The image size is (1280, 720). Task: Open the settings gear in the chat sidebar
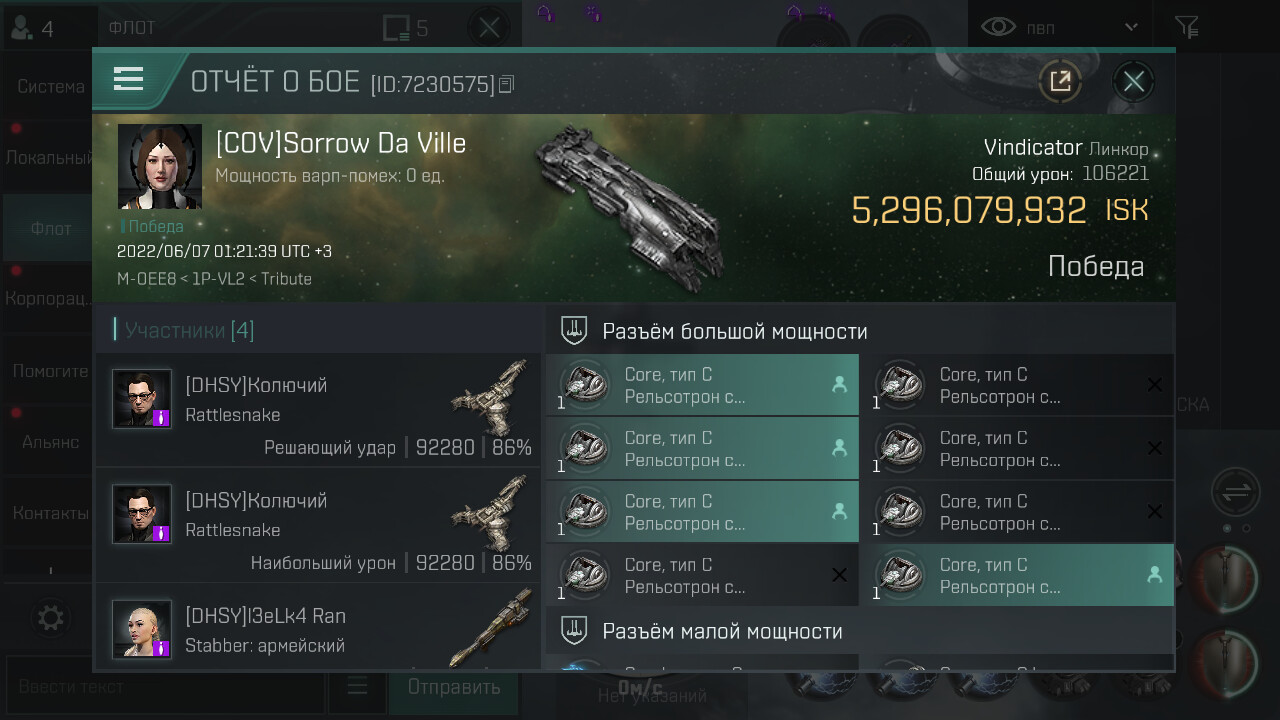coord(50,617)
